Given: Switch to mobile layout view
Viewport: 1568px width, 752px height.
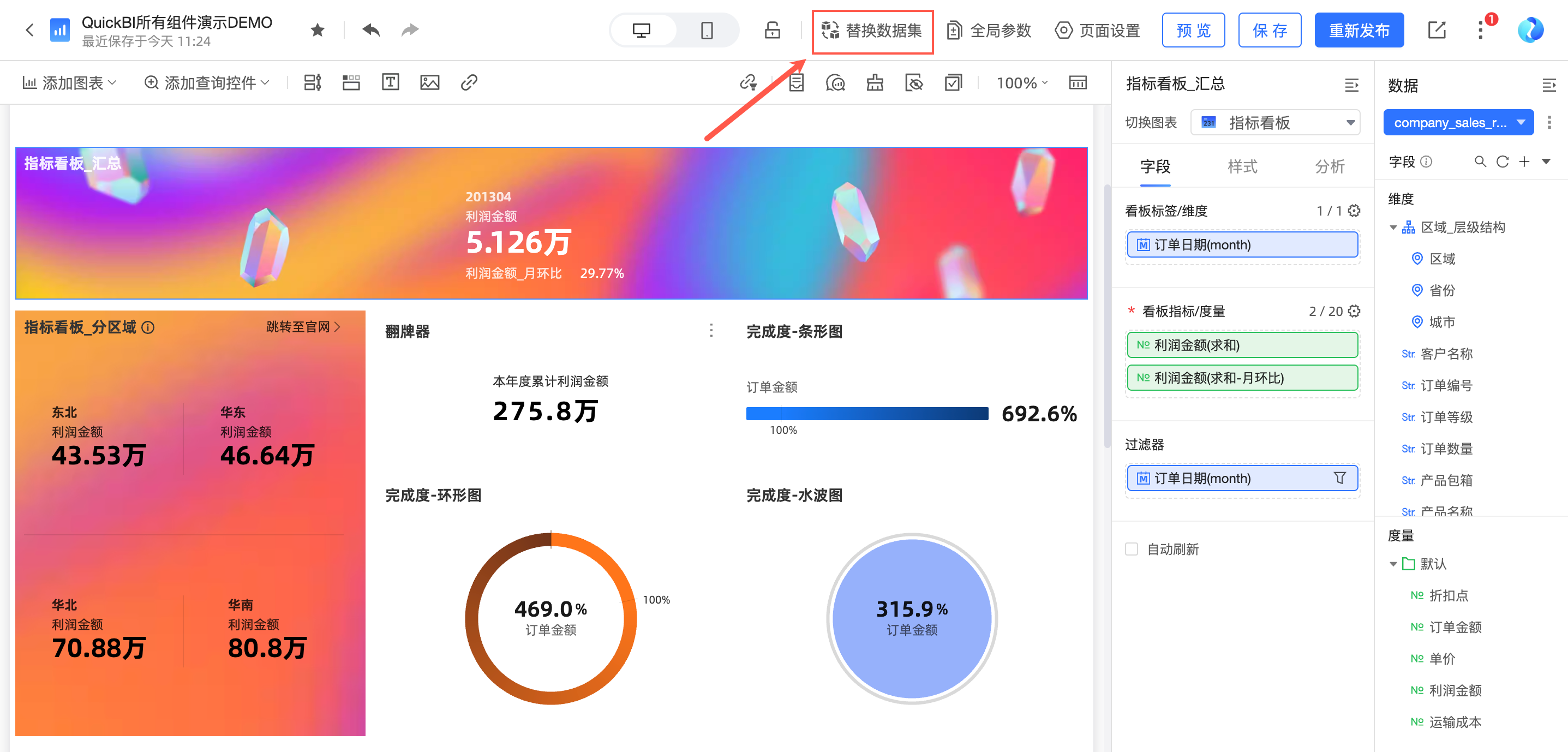Looking at the screenshot, I should pos(706,30).
